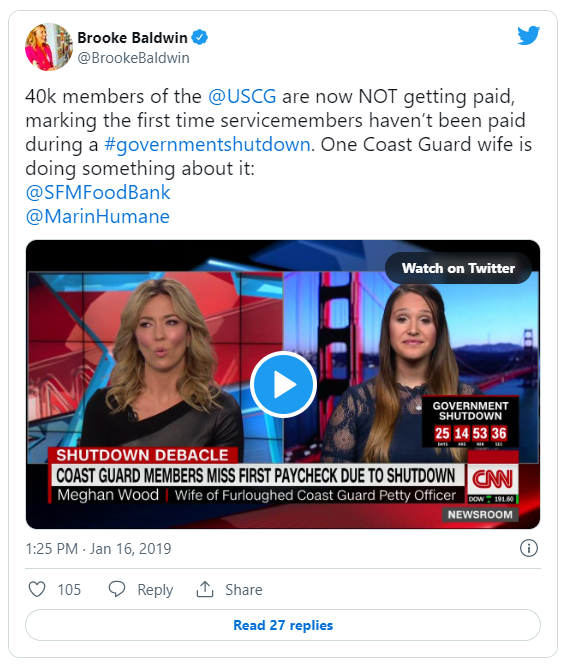This screenshot has height=670, width=567.
Task: Open the tweet timestamp Jan 16, 2019
Action: [x=98, y=549]
